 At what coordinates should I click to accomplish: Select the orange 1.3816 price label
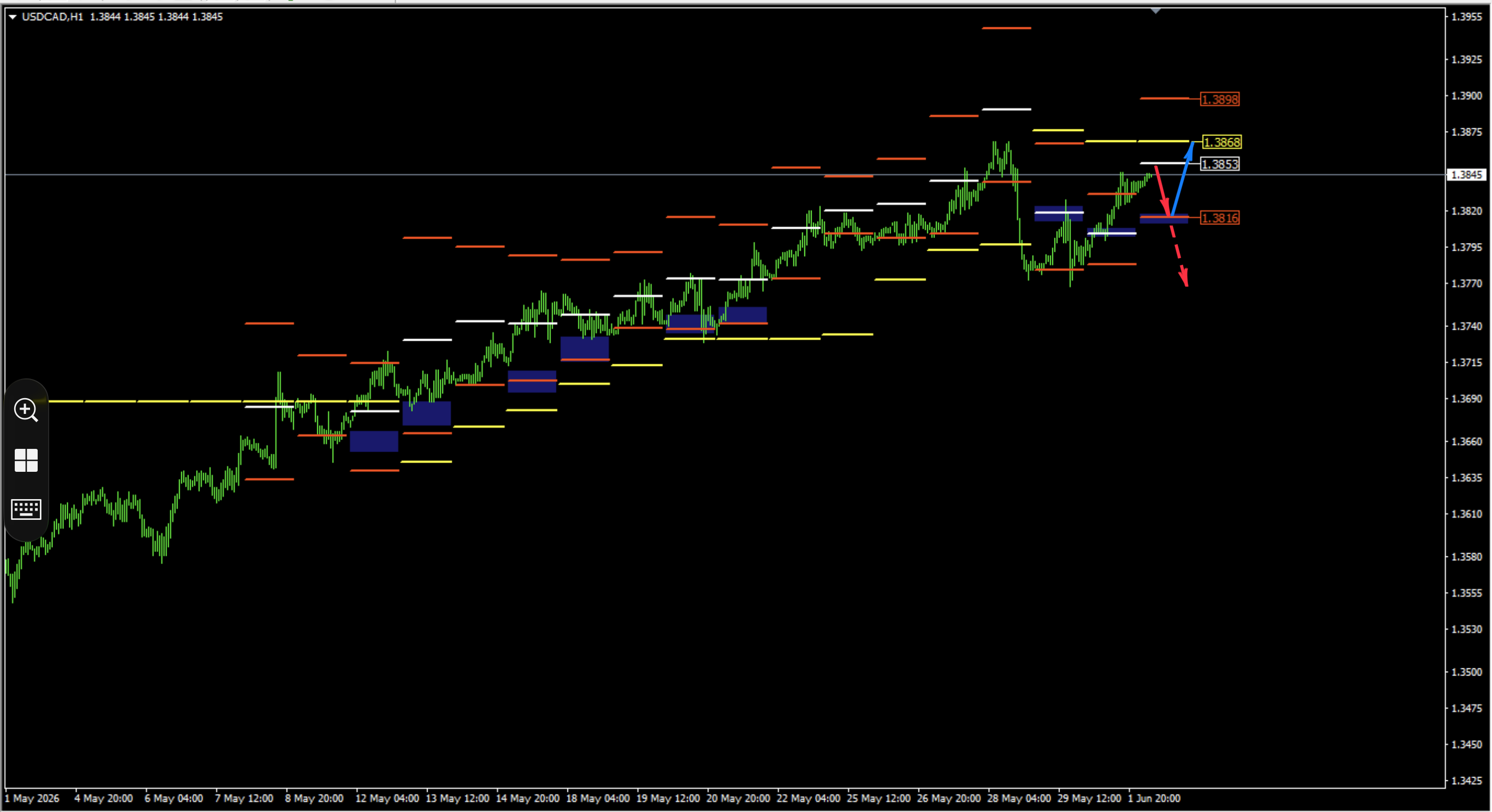pyautogui.click(x=1220, y=218)
